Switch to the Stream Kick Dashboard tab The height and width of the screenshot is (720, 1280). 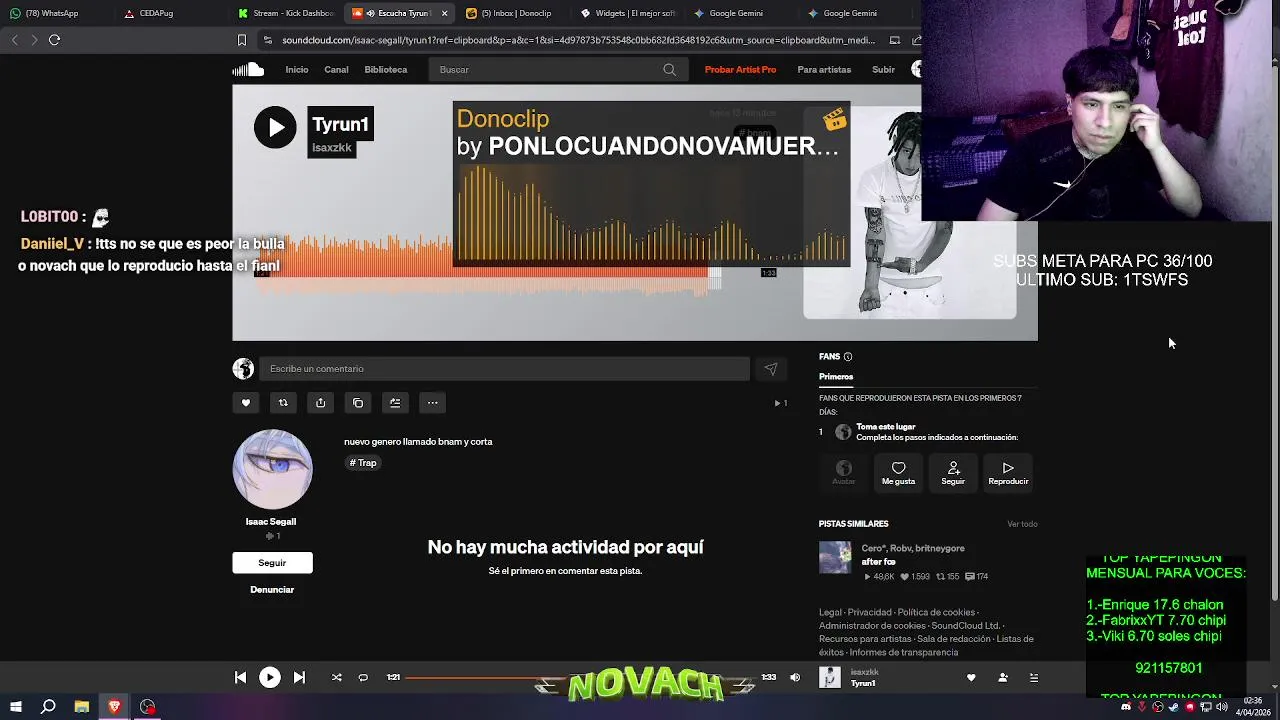click(286, 13)
